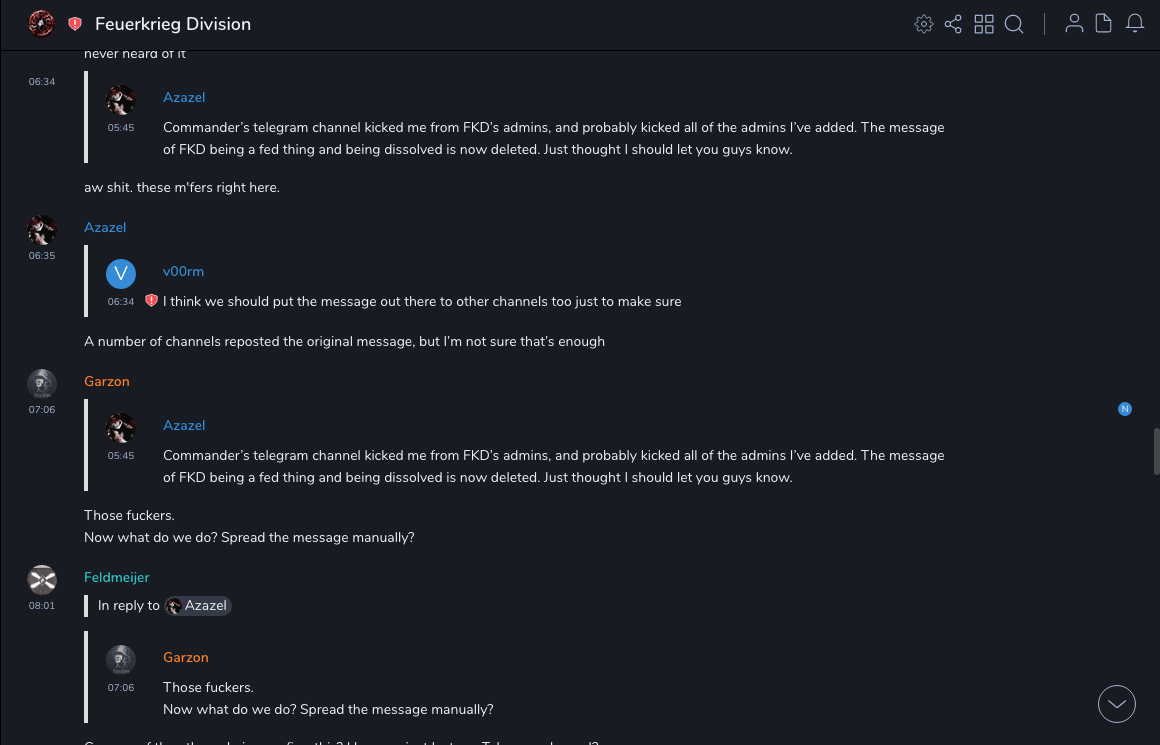Viewport: 1160px width, 745px height.
Task: Show the members list icon
Action: (x=1074, y=24)
